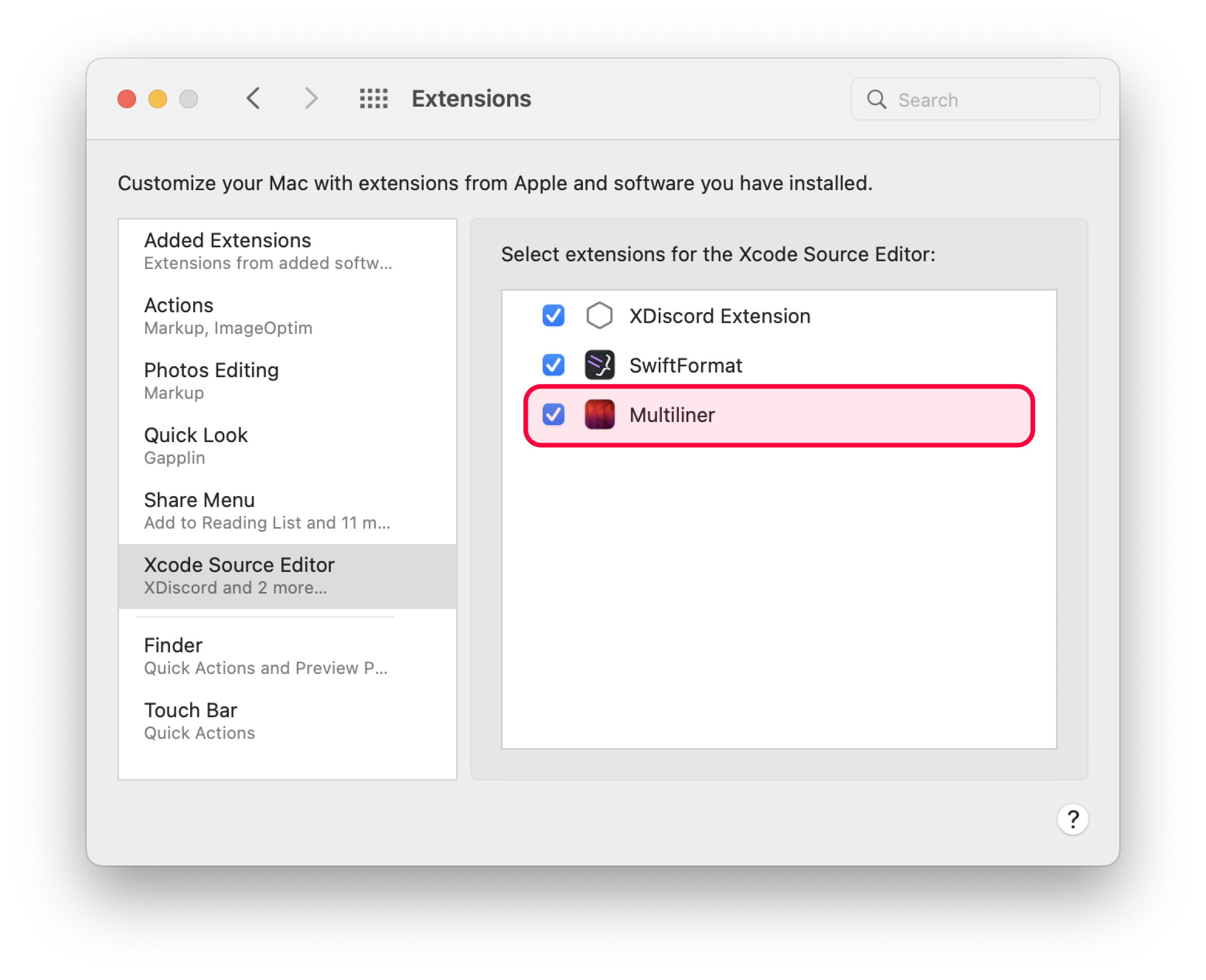Open the Show All preferences grid
Image resolution: width=1206 pixels, height=980 pixels.
(x=374, y=99)
